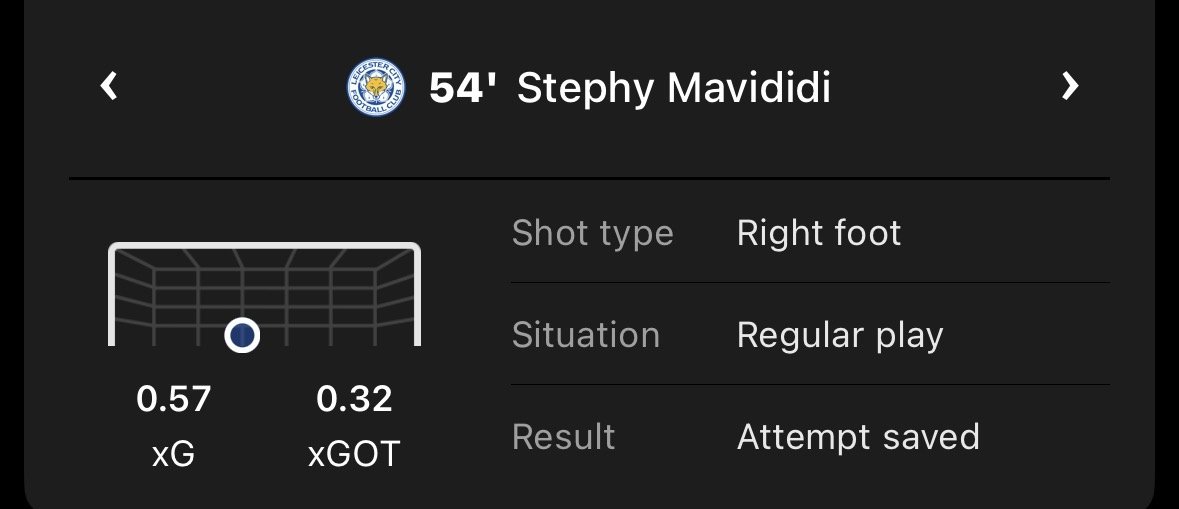Click the right goalpost of goal graphic
1179x509 pixels.
(x=416, y=300)
